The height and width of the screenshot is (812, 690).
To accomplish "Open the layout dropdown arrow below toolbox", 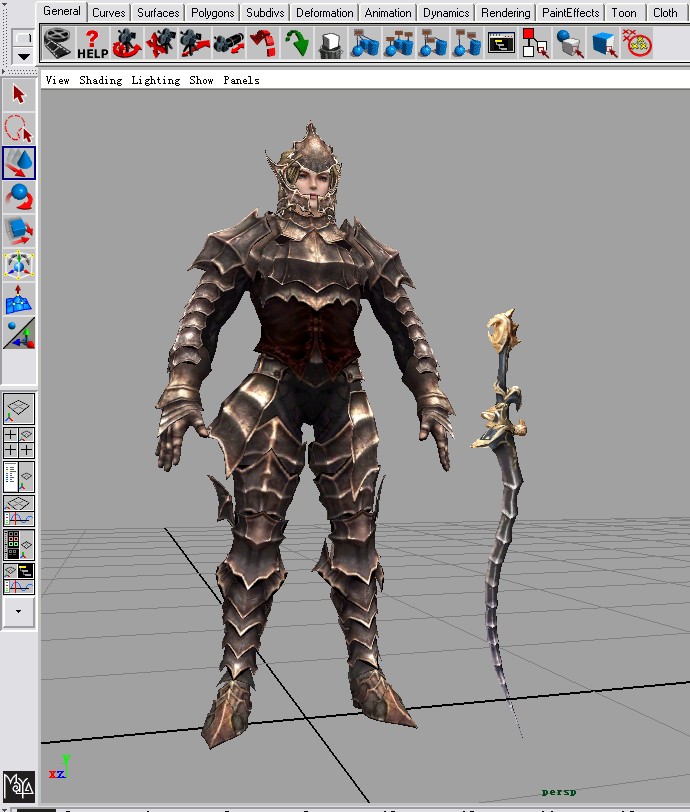I will [19, 612].
